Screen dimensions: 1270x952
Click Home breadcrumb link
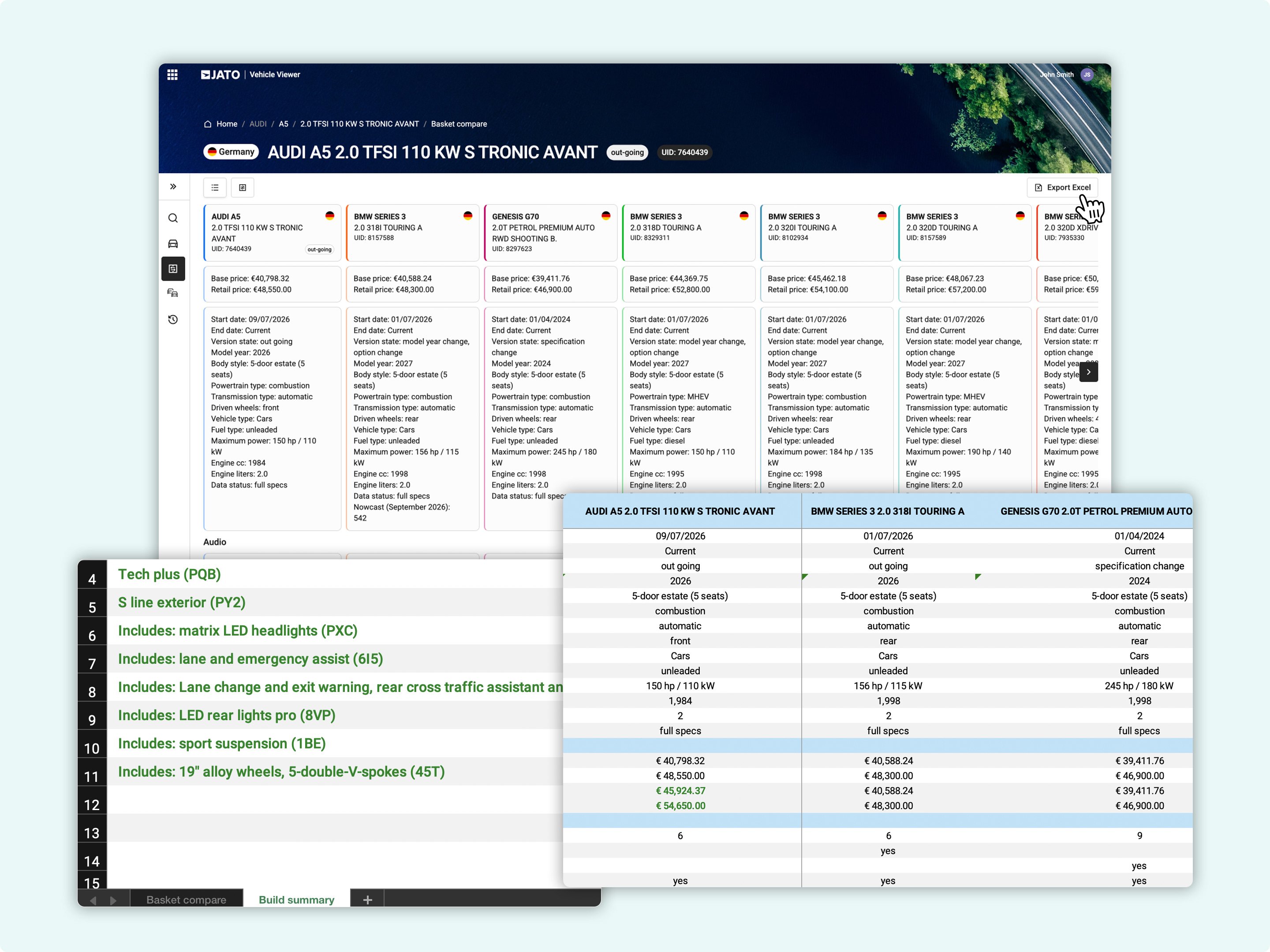coord(227,124)
